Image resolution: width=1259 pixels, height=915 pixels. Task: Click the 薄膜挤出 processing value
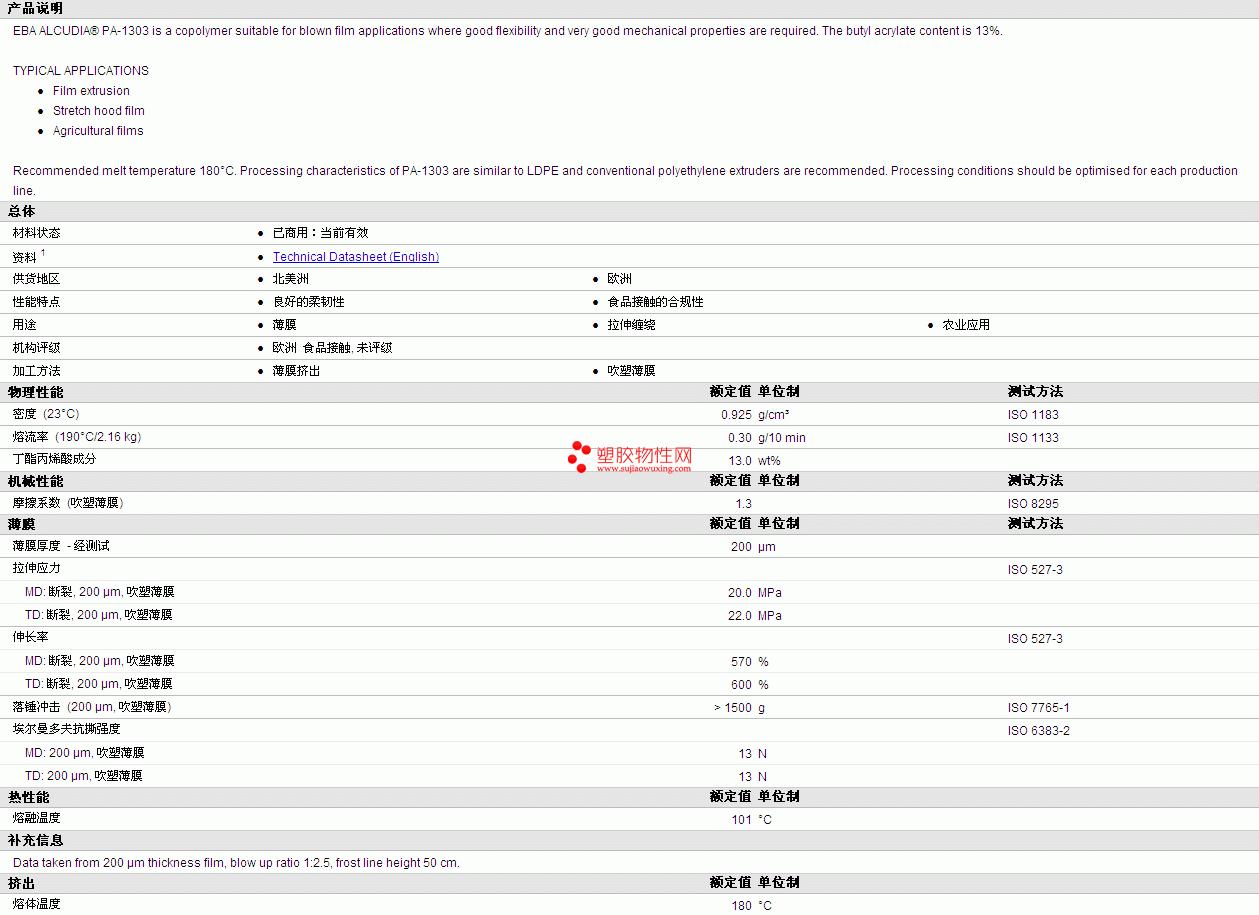pyautogui.click(x=297, y=371)
